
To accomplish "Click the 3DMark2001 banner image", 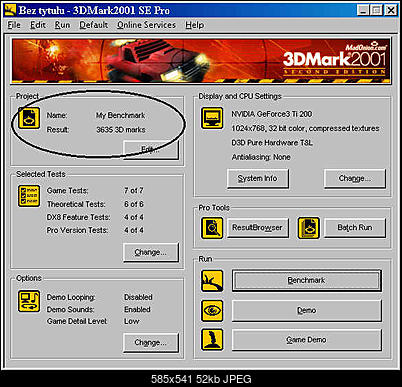I will coord(201,61).
